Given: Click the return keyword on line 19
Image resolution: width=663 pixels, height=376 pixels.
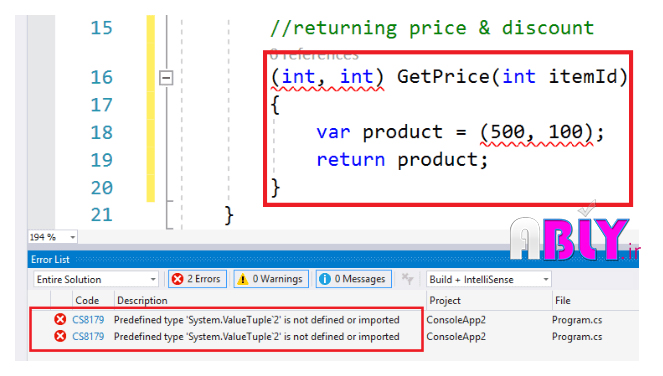Looking at the screenshot, I should pos(351,159).
